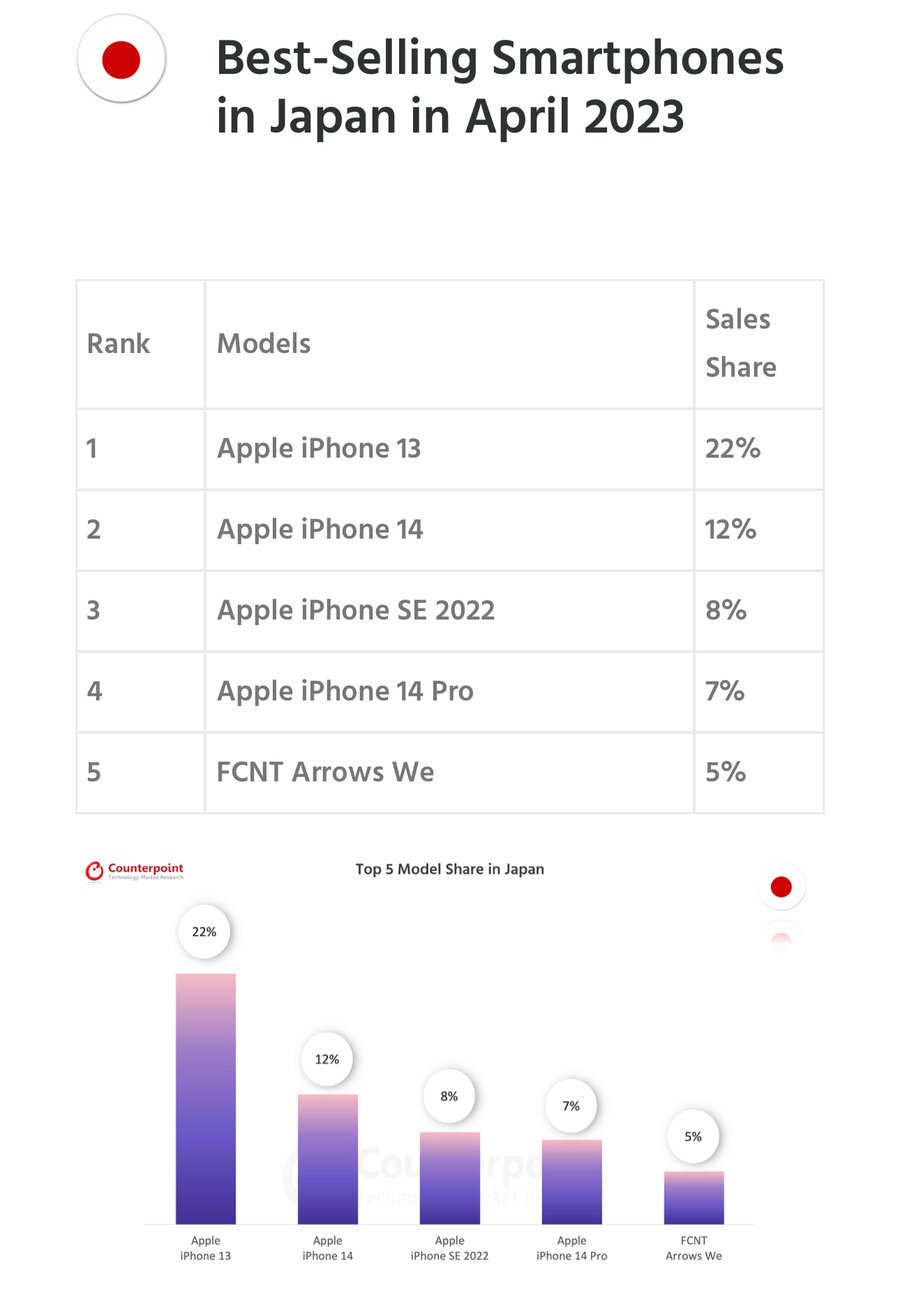Click the 8% bubble over the iPhone SE 2022 bar
Viewport: 900px width, 1290px height.
coord(449,1096)
